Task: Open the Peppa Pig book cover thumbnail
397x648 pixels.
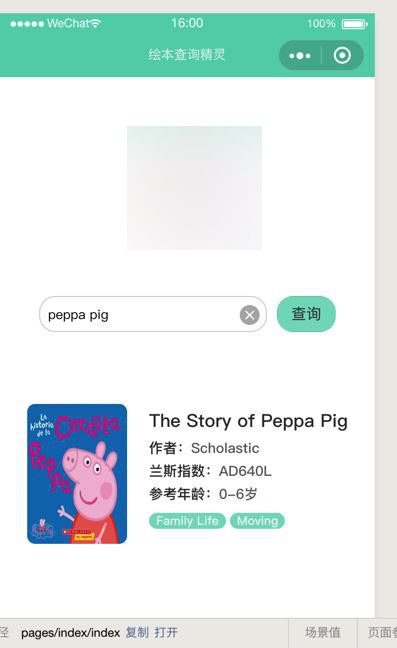Action: pyautogui.click(x=77, y=474)
